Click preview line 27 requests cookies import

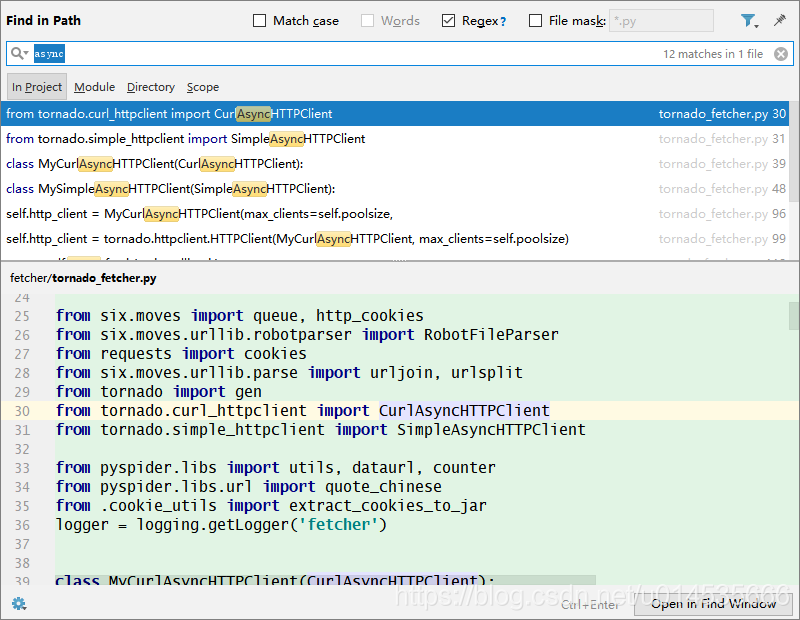(x=181, y=353)
